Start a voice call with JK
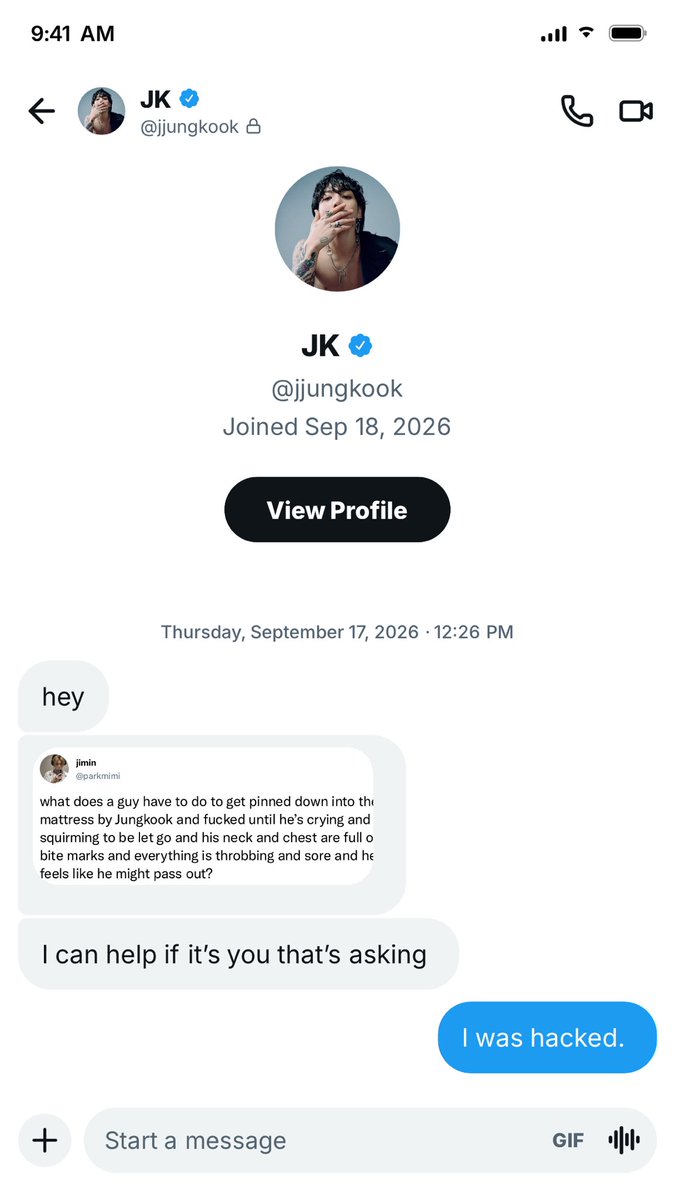Image resolution: width=675 pixels, height=1200 pixels. pyautogui.click(x=577, y=111)
